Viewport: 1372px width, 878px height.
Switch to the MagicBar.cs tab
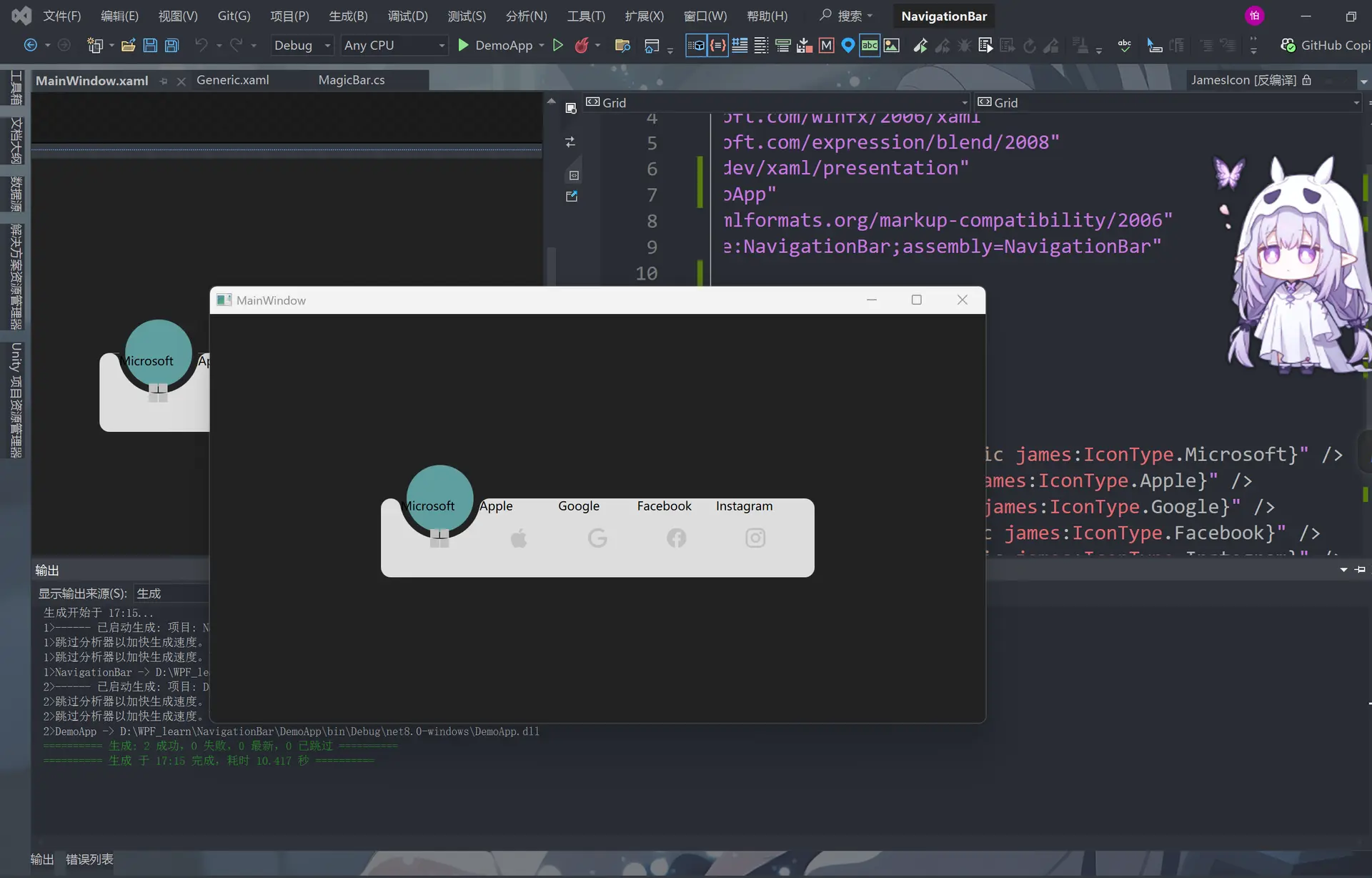point(352,80)
